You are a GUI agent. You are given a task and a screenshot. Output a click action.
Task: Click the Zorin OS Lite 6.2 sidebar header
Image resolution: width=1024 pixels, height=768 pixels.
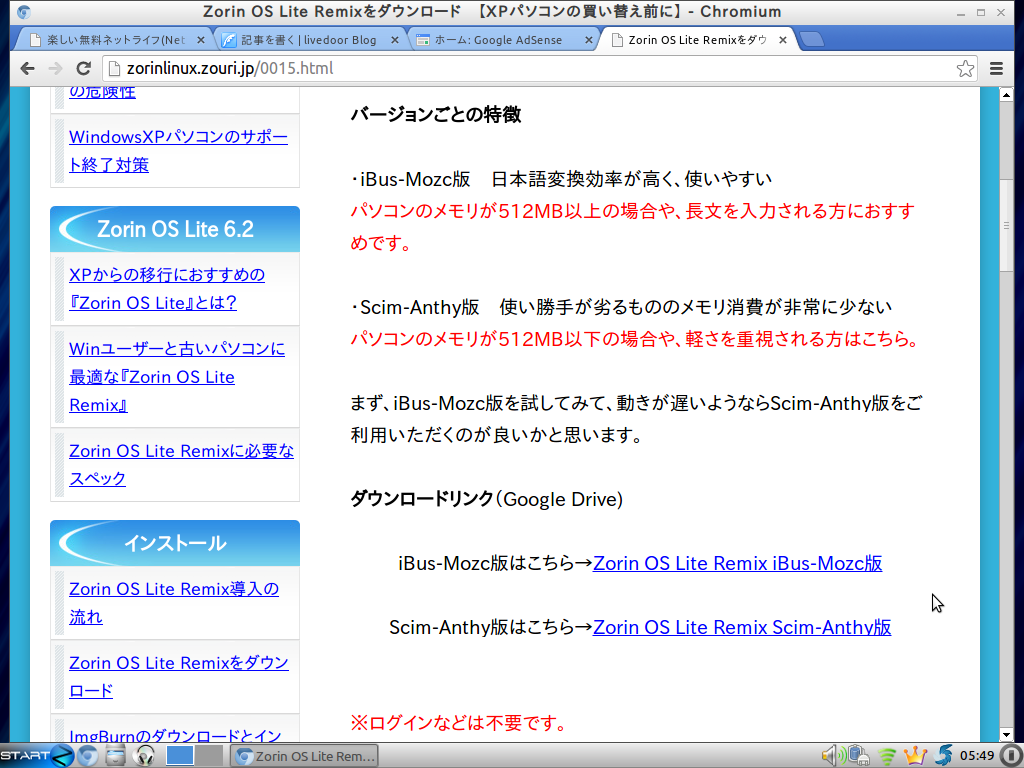click(x=175, y=229)
